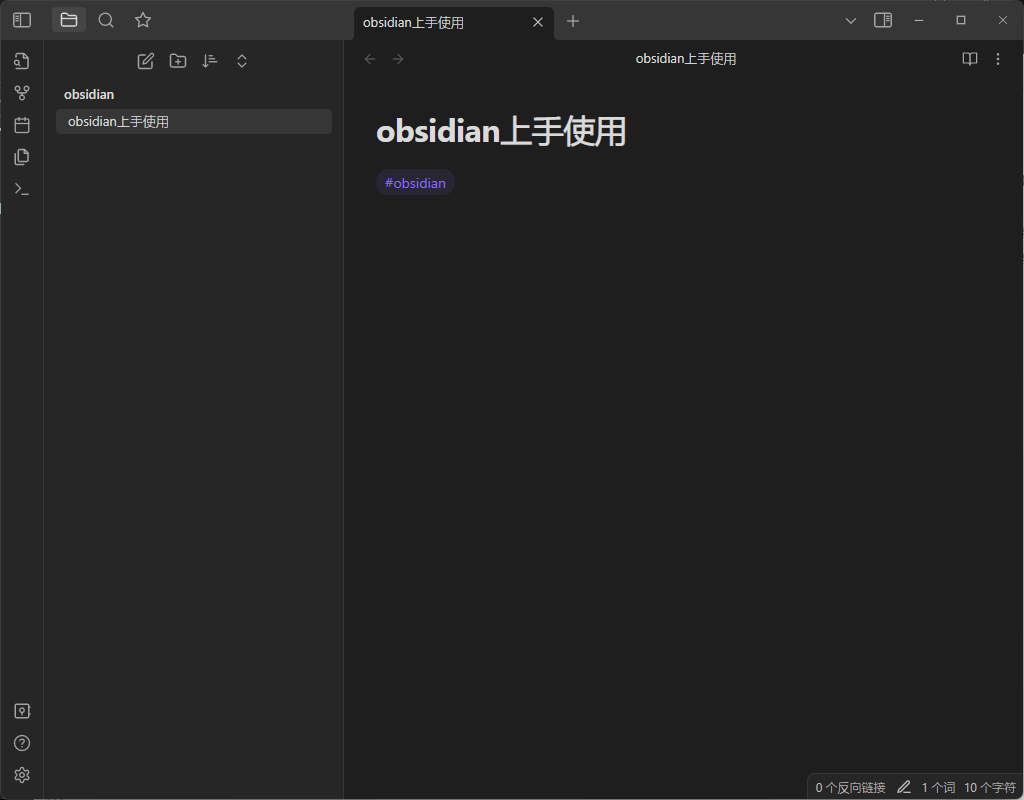Add a new tab with plus

click(x=573, y=21)
